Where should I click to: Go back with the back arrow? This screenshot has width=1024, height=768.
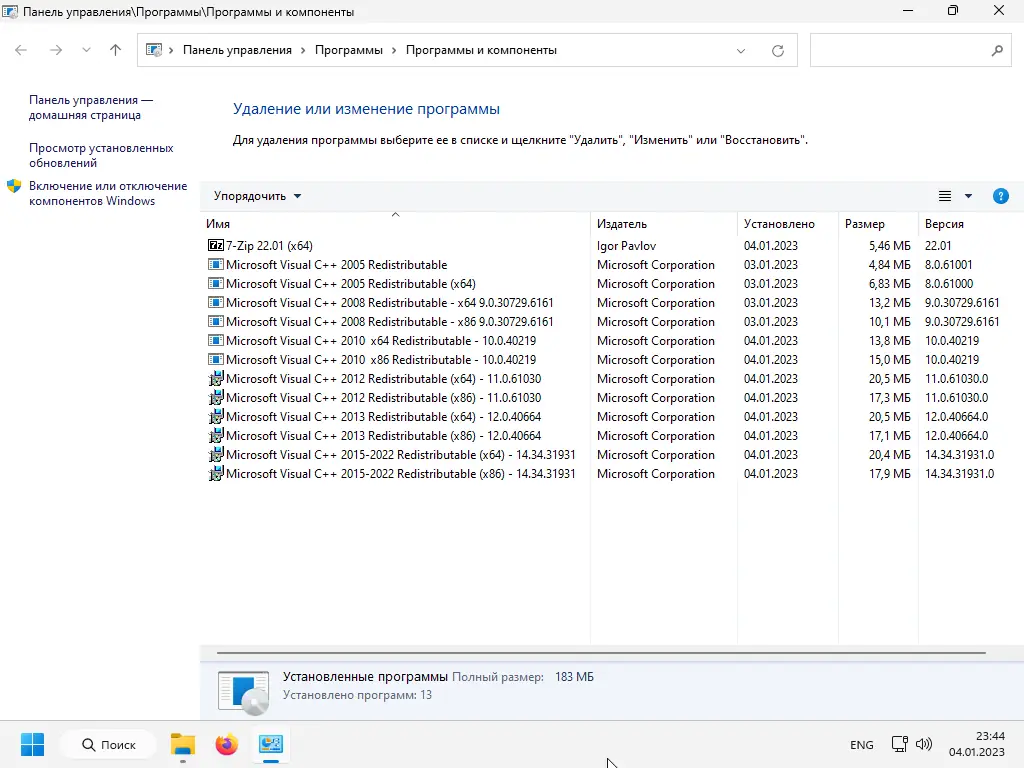pyautogui.click(x=21, y=50)
